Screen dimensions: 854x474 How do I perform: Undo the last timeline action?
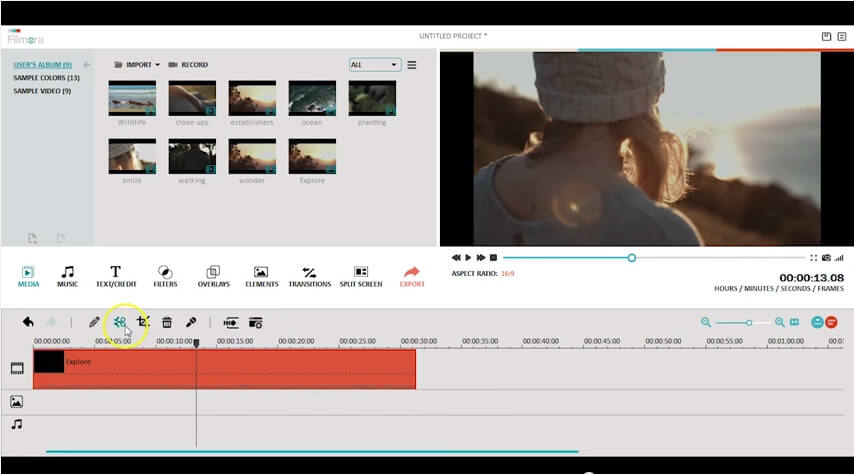click(28, 322)
